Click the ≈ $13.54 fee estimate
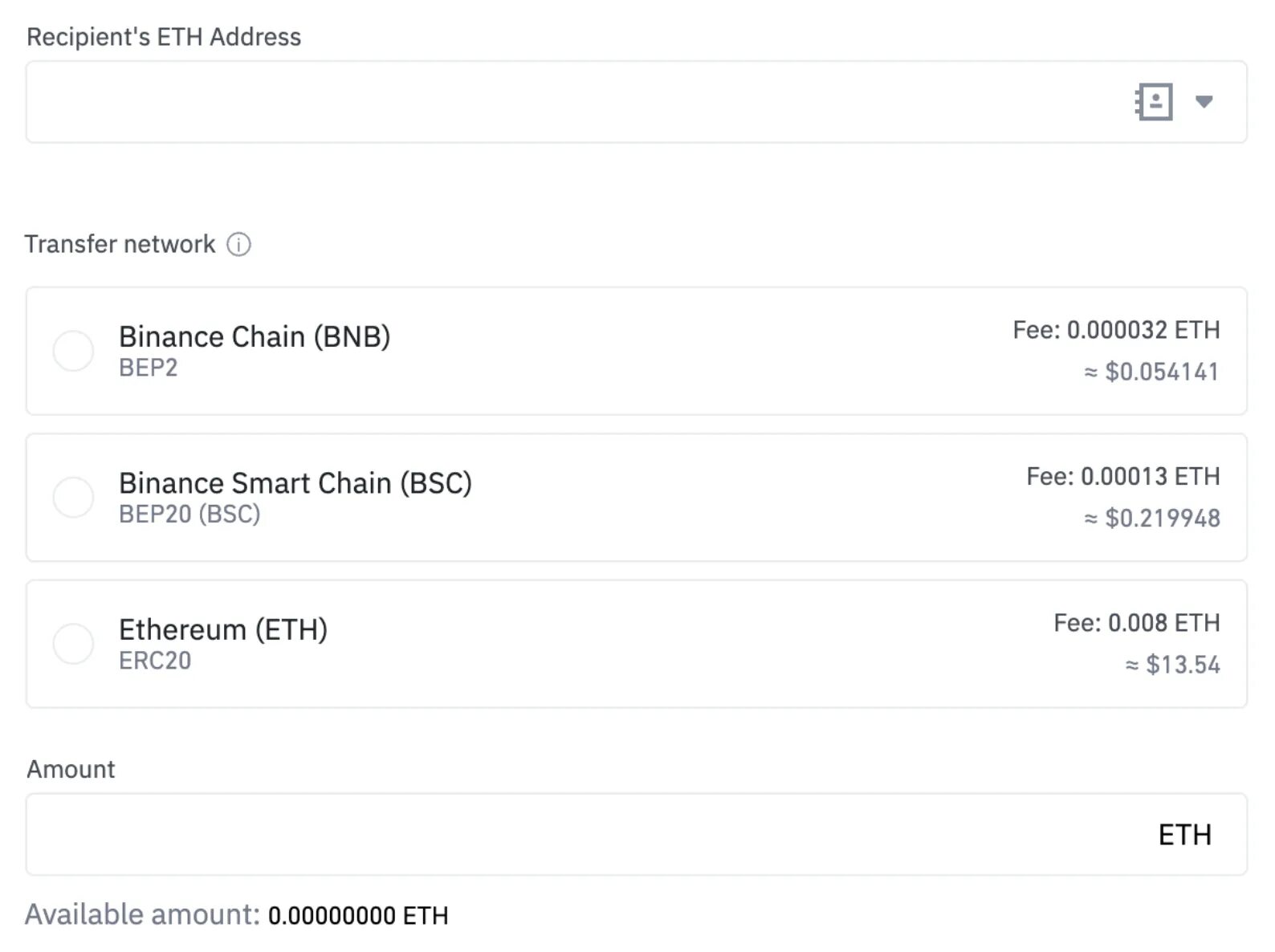The width and height of the screenshot is (1275, 952). coord(1173,665)
